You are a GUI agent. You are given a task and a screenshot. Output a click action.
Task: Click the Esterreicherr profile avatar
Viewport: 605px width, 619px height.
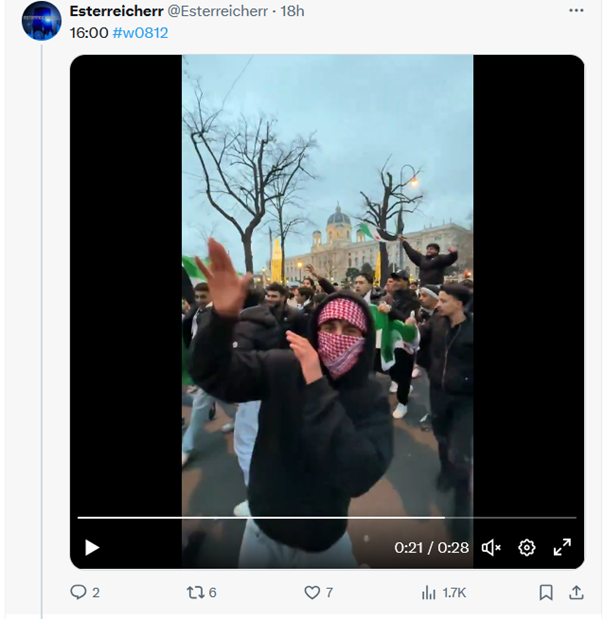41,21
